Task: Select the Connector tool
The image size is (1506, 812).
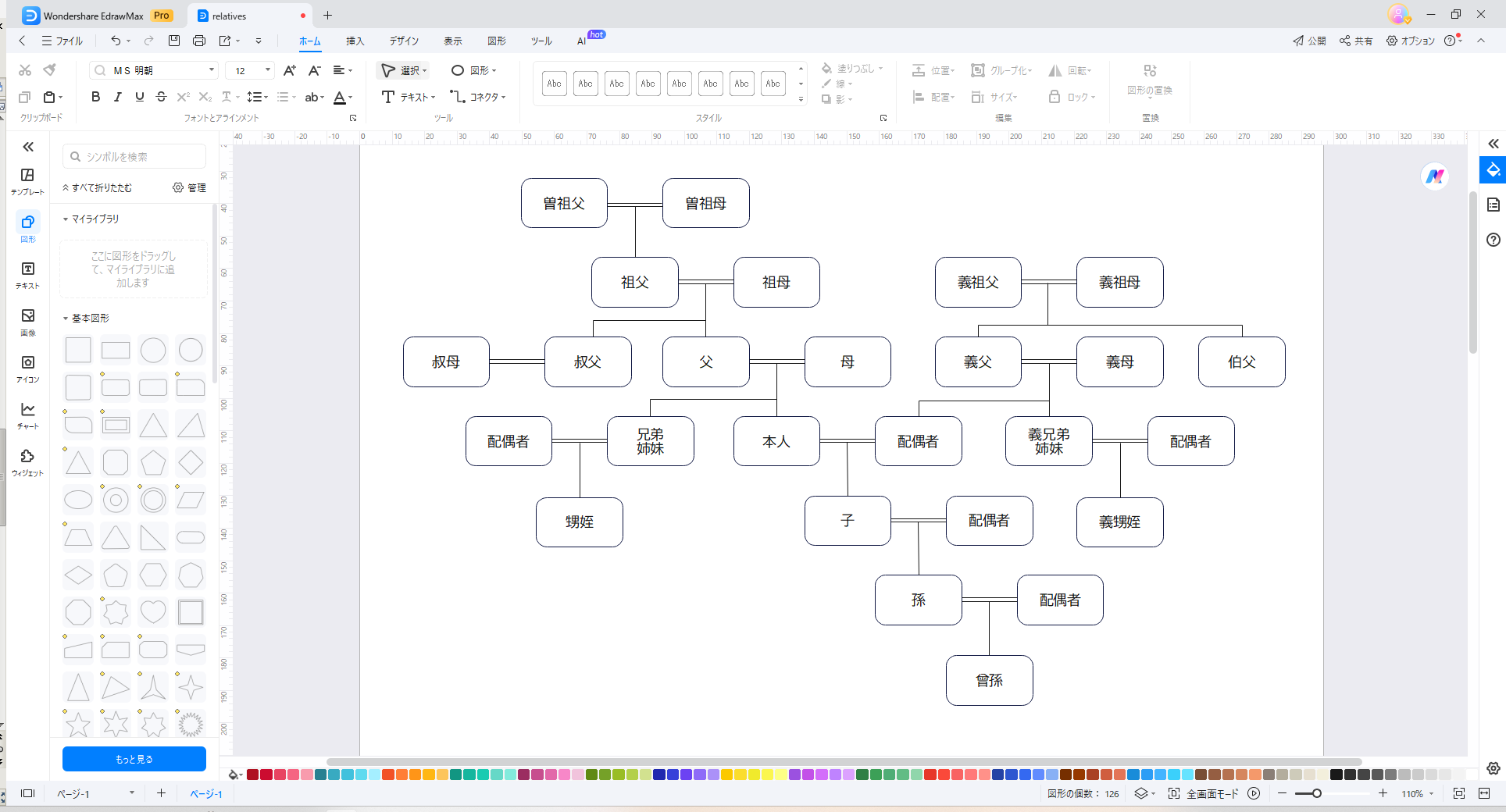Action: coord(477,97)
